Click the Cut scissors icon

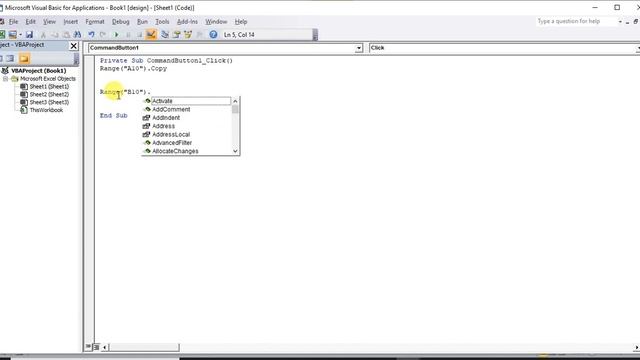[43, 35]
